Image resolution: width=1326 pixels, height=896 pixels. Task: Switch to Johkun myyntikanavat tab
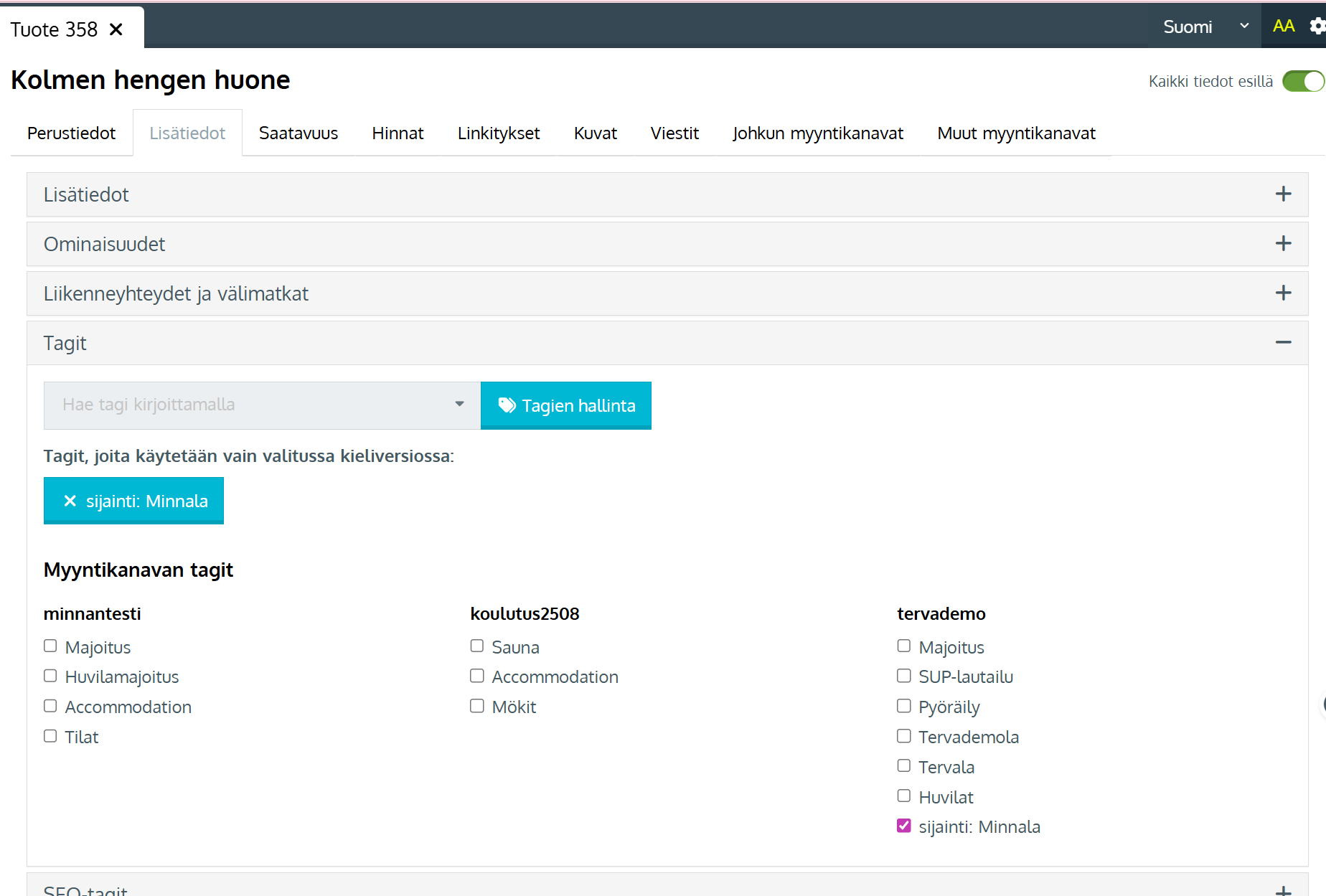tap(818, 133)
